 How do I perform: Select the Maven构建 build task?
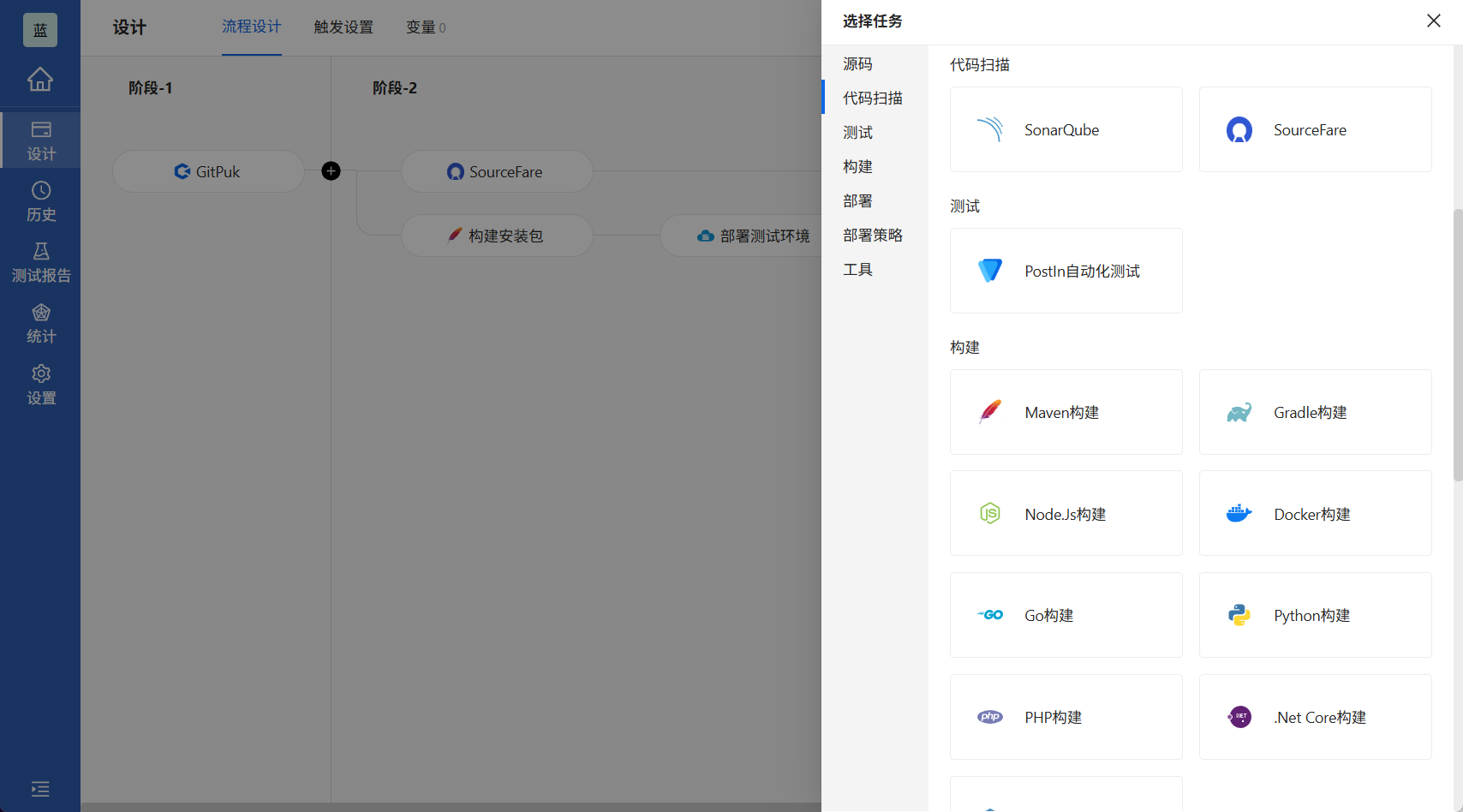tap(1065, 412)
